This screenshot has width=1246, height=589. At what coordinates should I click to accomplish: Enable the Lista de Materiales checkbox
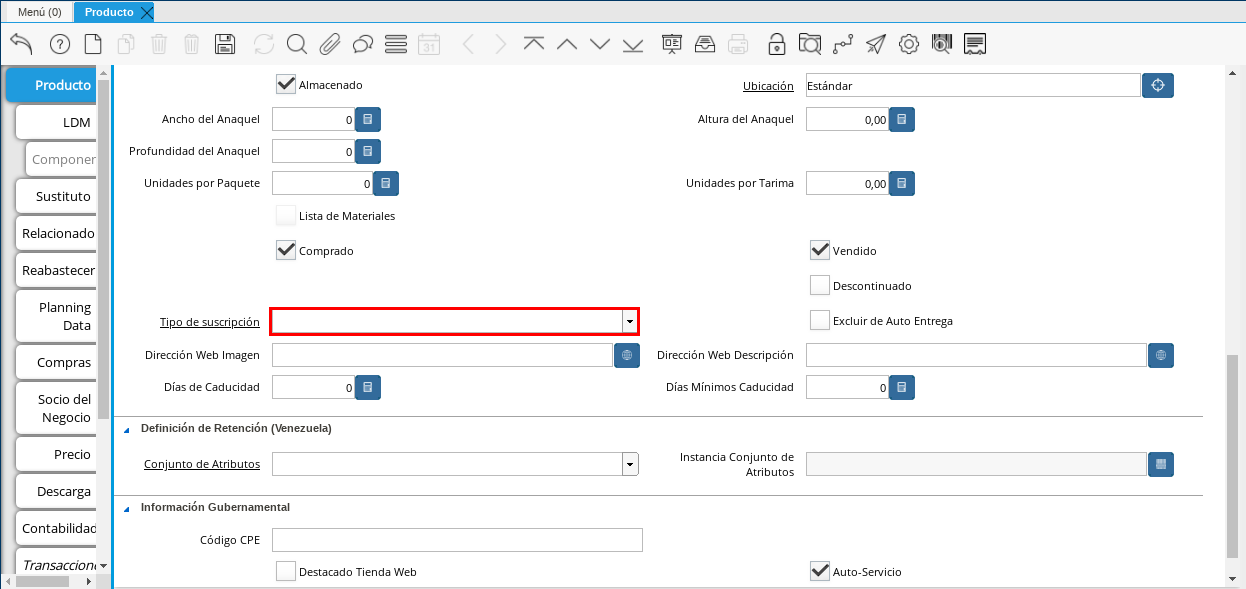click(x=286, y=216)
